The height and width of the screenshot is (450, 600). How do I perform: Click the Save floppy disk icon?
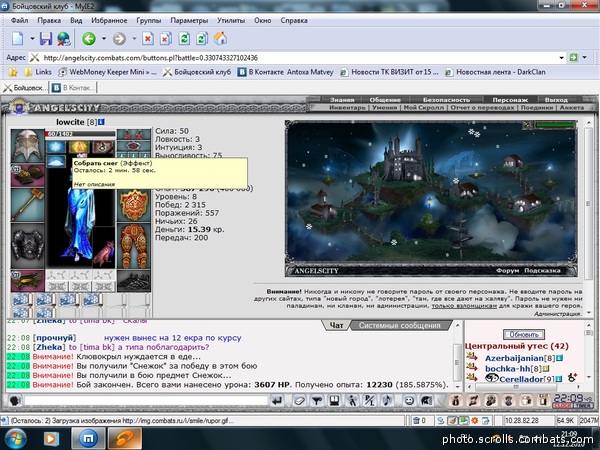click(46, 39)
